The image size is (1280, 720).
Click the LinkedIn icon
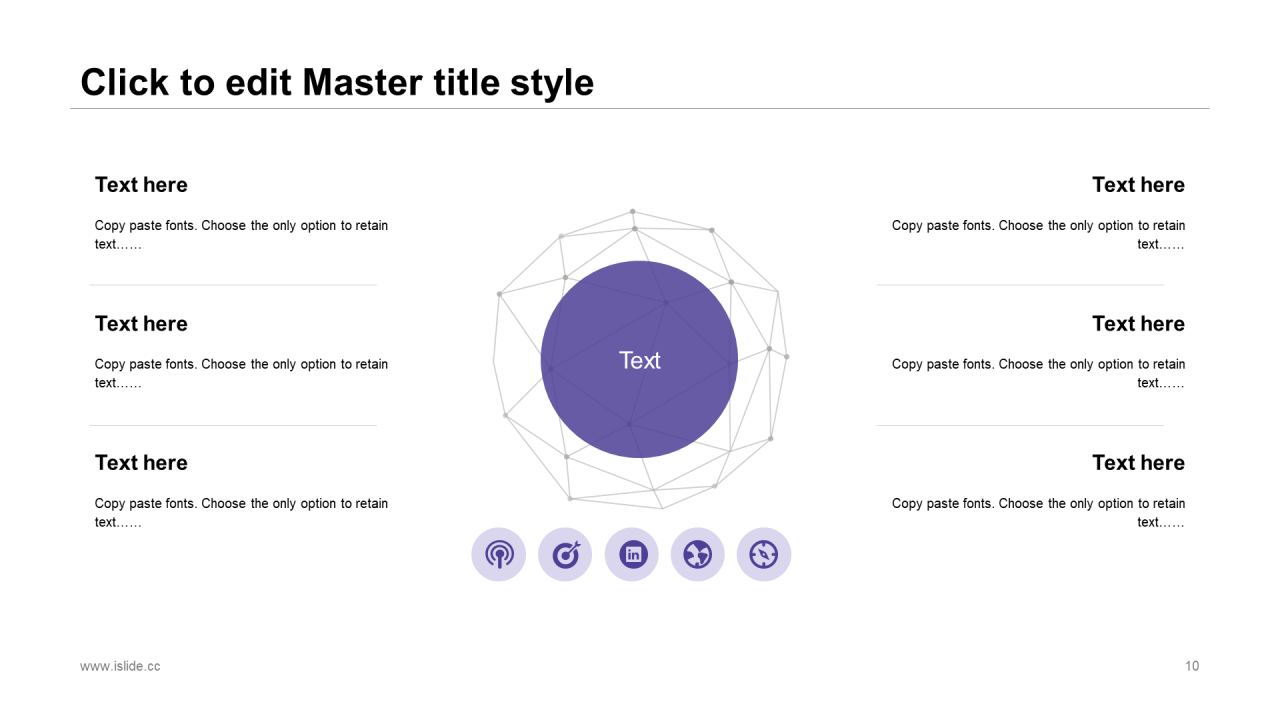pos(632,554)
